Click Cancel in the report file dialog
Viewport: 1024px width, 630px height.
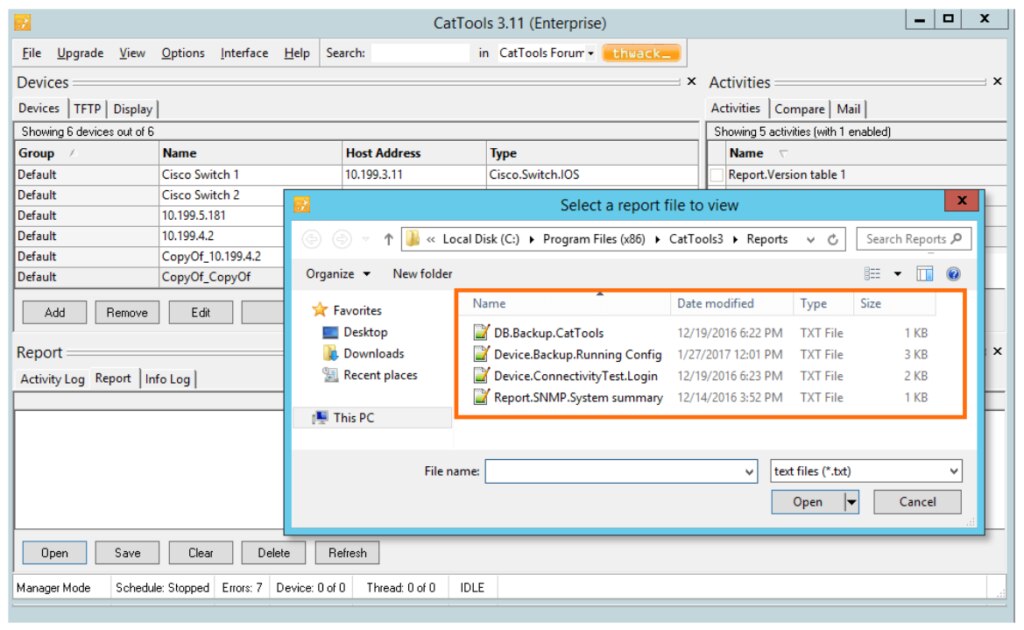tap(916, 501)
